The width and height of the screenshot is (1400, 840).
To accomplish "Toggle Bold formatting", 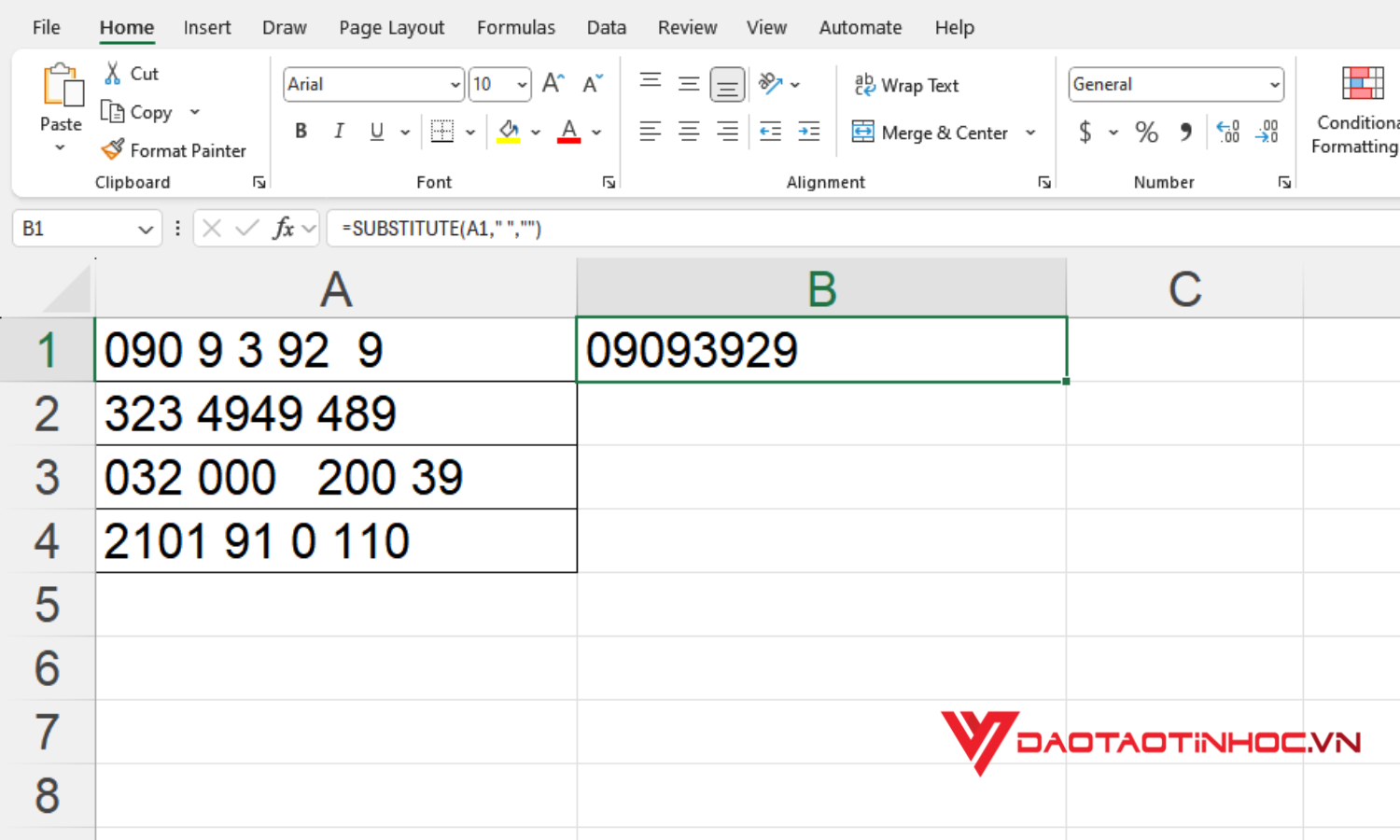I will pos(301,132).
